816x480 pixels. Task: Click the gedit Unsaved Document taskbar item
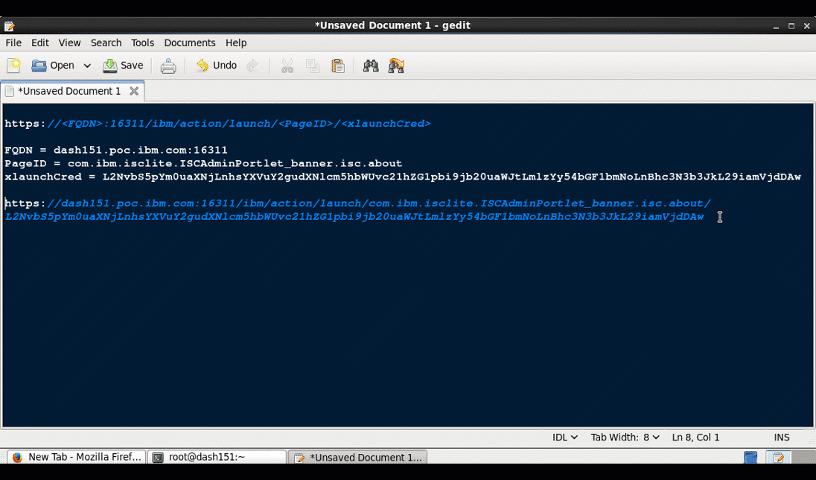tap(358, 457)
